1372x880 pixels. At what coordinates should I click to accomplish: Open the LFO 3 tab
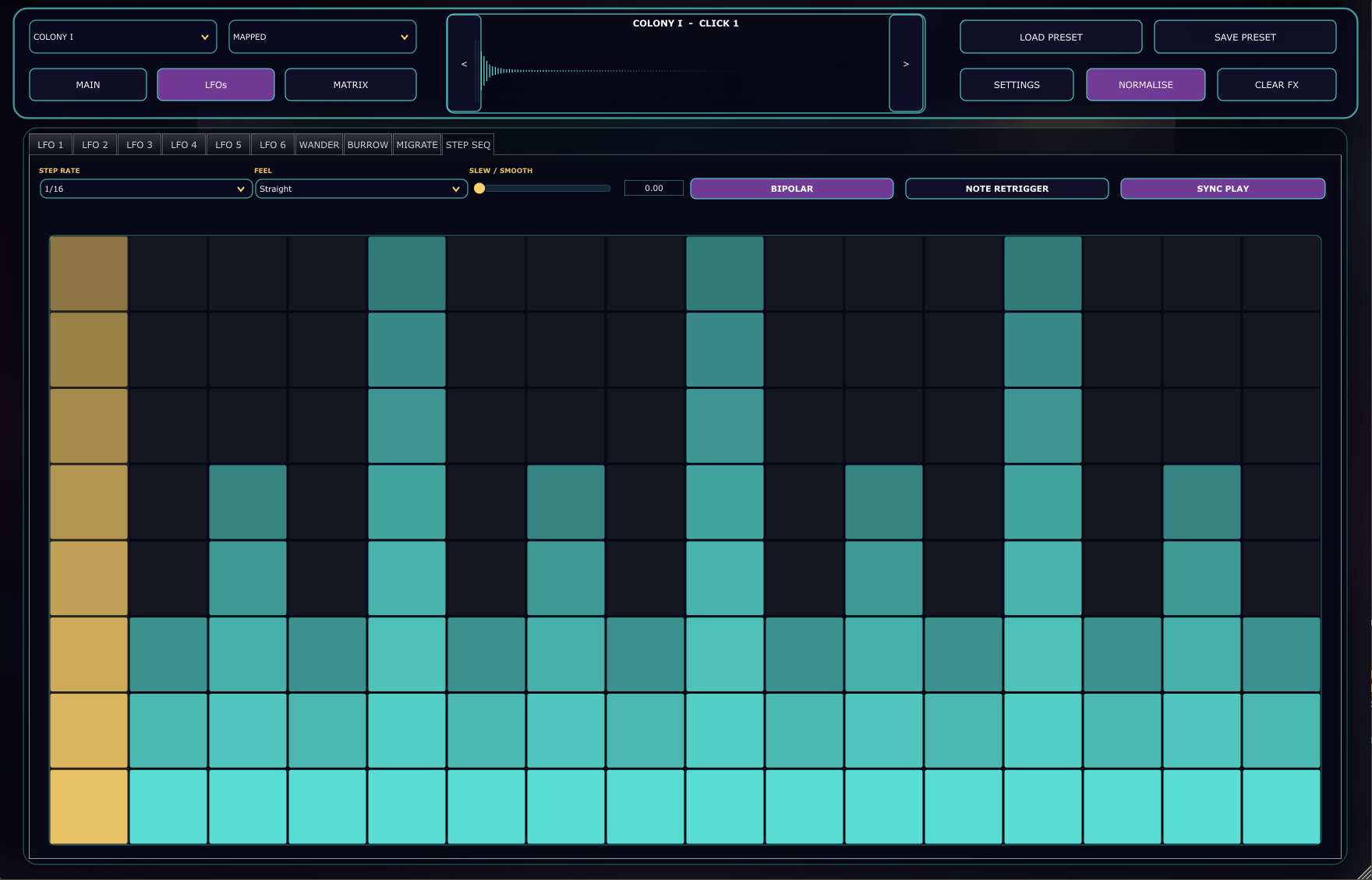click(140, 145)
